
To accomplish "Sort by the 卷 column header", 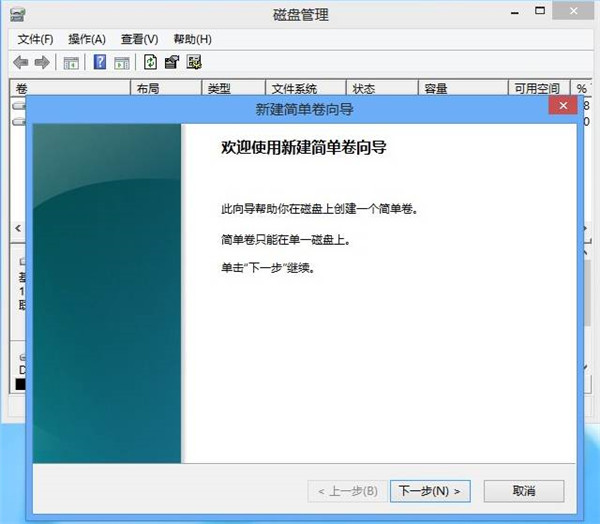I will click(x=70, y=88).
